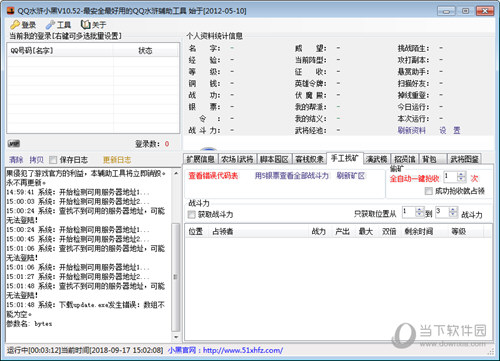Open 更新日志 link
Image resolution: width=500 pixels, height=361 pixels.
(x=117, y=160)
